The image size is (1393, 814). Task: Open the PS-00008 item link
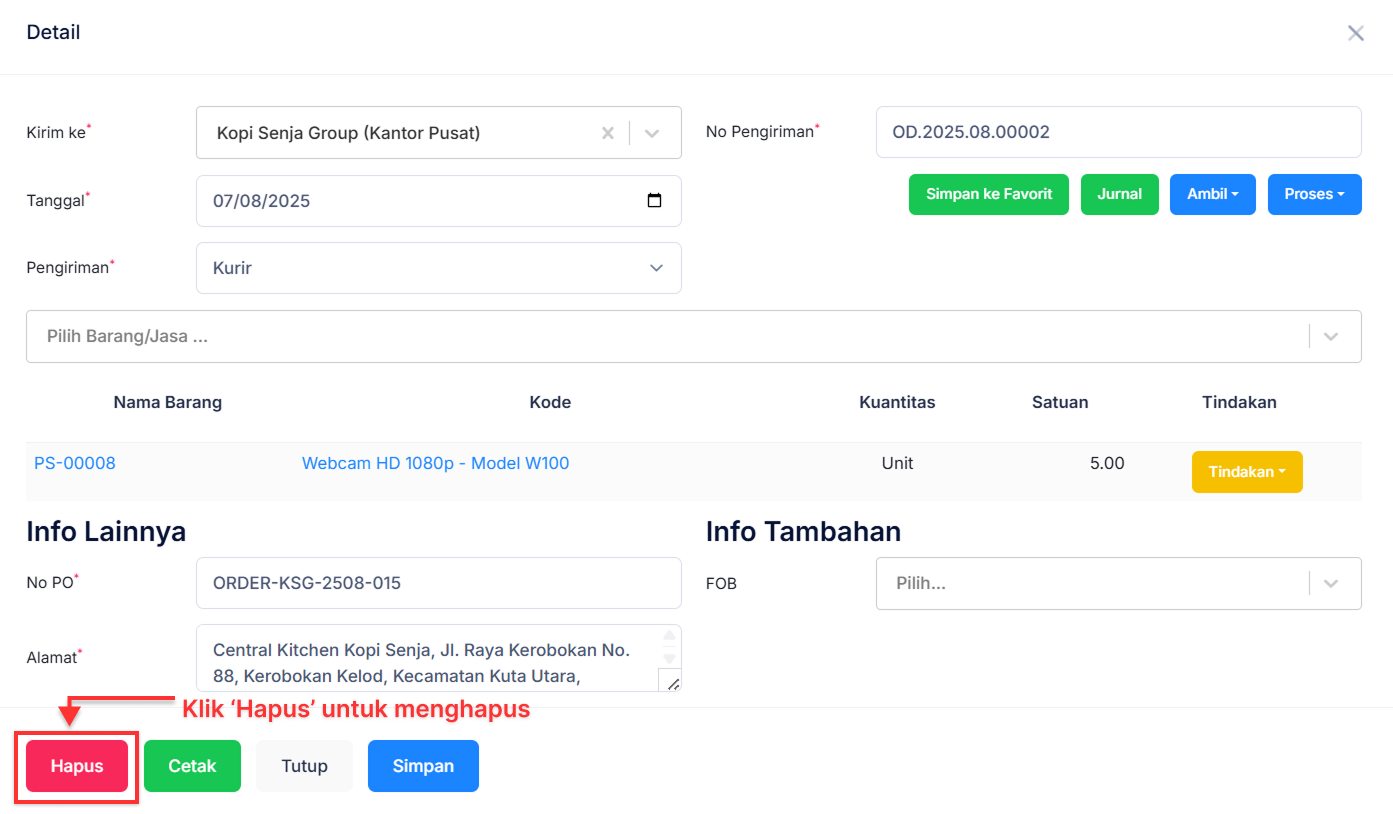pos(75,463)
